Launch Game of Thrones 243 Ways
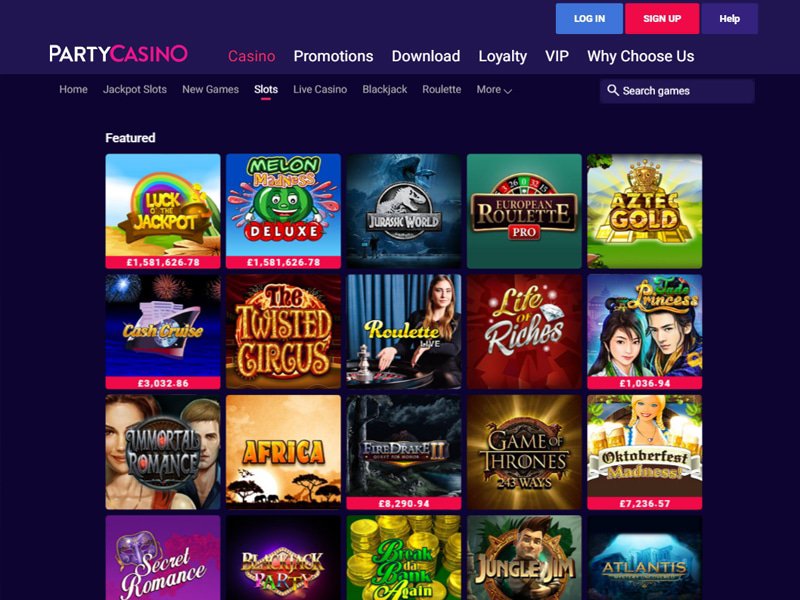Image resolution: width=800 pixels, height=600 pixels. 524,452
